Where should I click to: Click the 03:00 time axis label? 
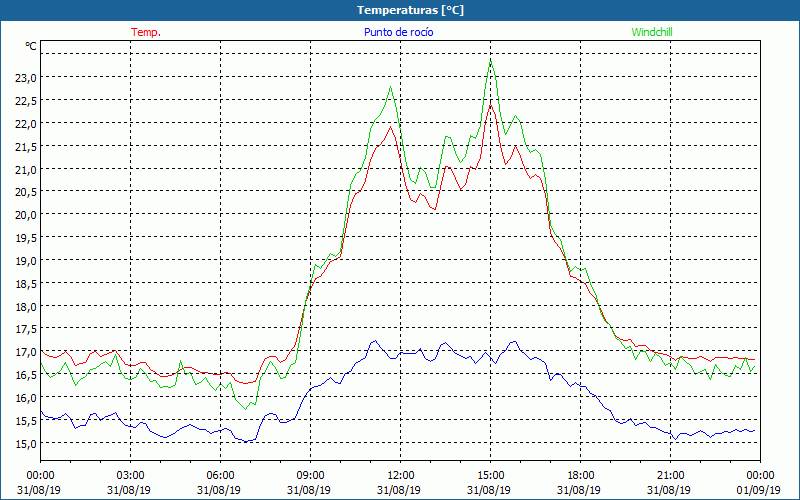[x=131, y=476]
